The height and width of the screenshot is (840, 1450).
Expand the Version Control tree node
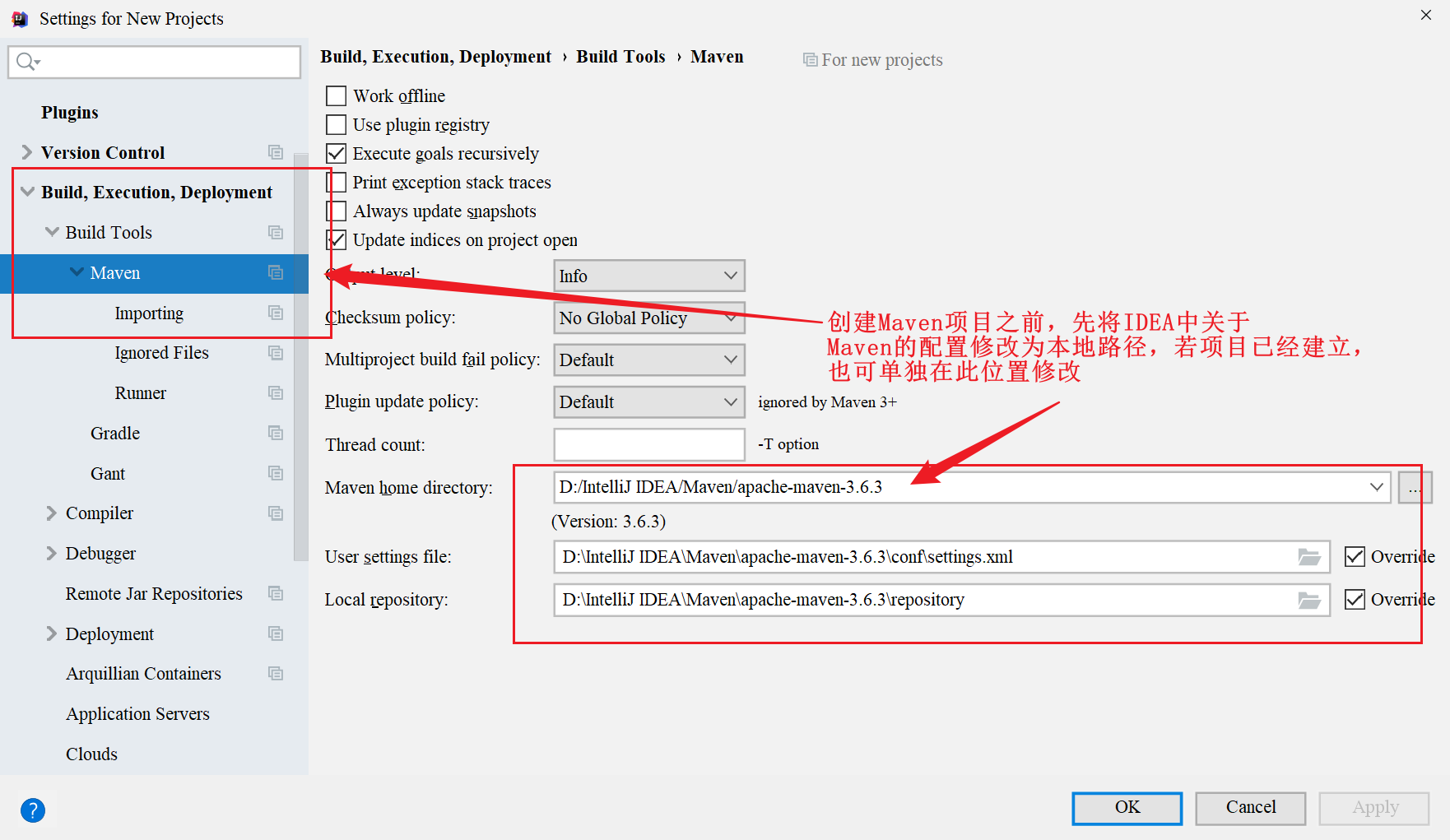click(26, 152)
